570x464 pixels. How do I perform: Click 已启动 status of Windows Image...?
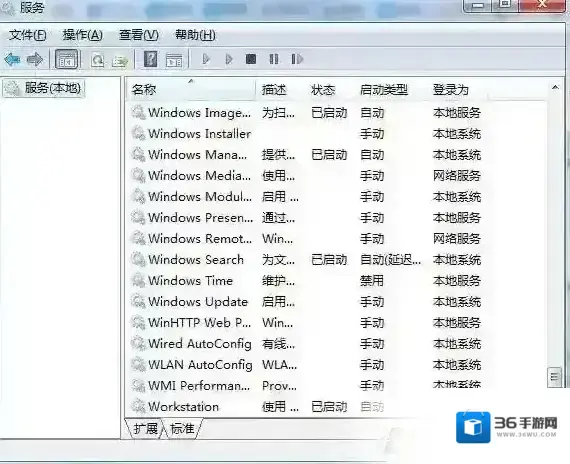coord(329,113)
